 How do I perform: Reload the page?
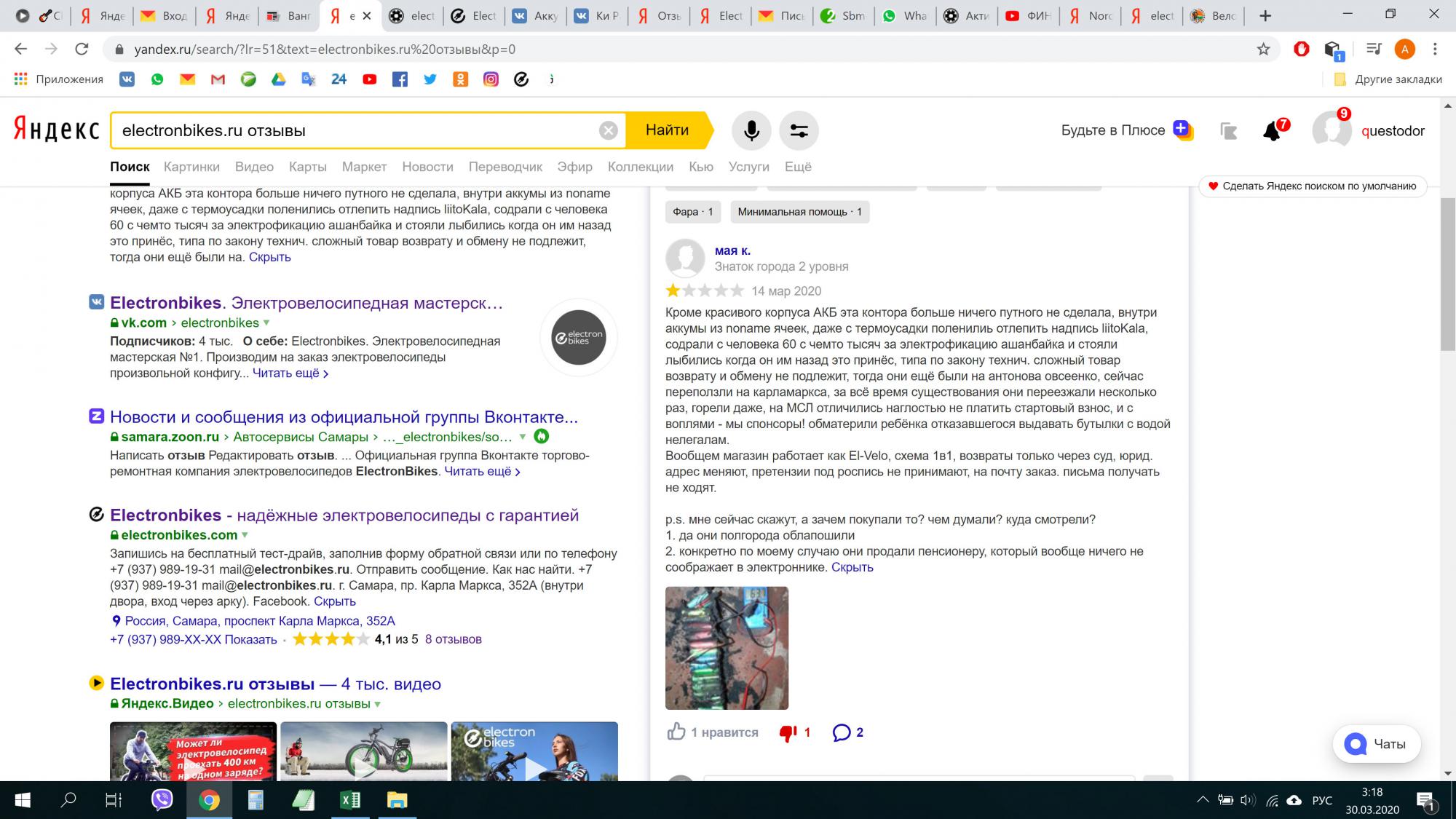tap(82, 50)
